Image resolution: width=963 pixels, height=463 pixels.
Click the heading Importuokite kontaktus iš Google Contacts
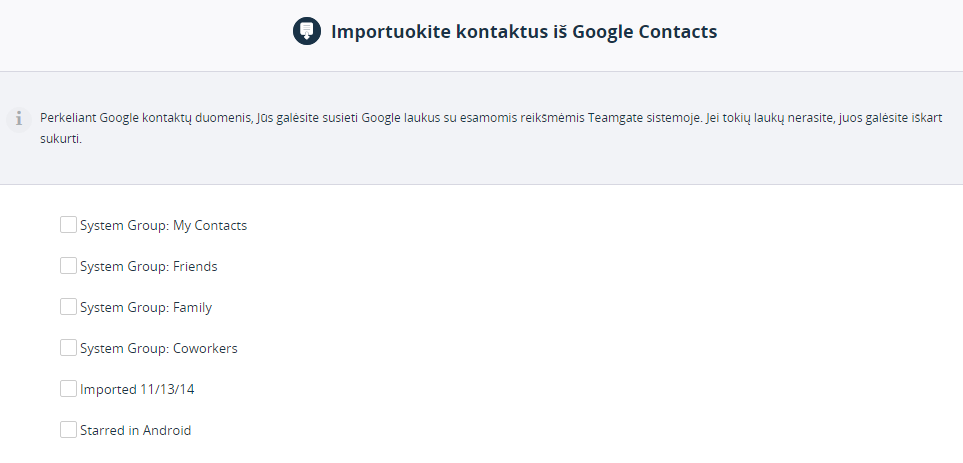[x=524, y=31]
